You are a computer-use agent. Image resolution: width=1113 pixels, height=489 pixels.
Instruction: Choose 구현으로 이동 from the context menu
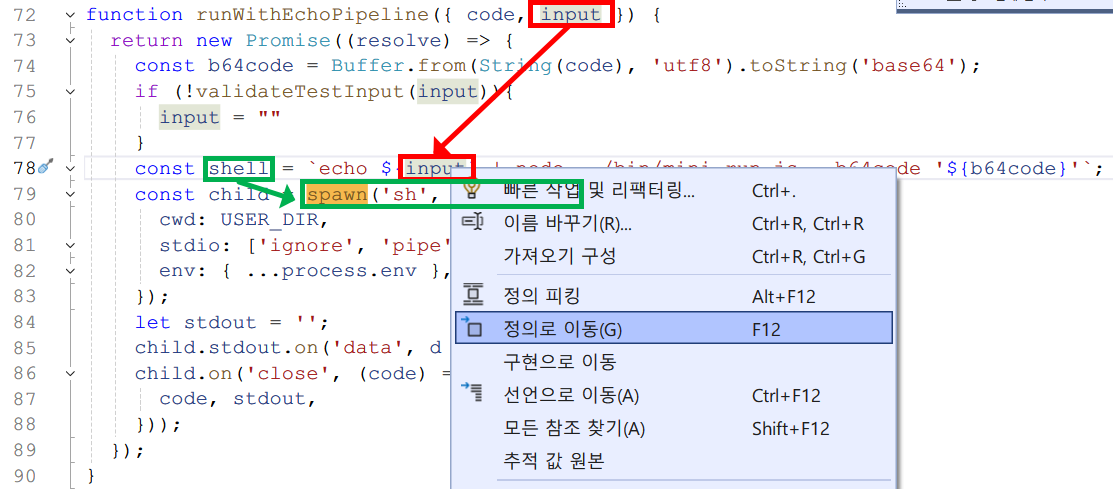pyautogui.click(x=673, y=362)
